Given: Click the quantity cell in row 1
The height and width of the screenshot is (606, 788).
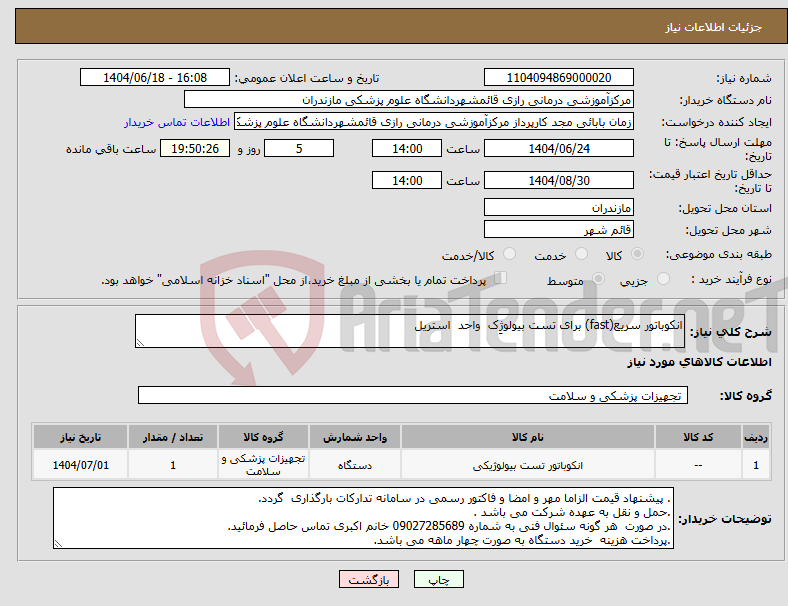Looking at the screenshot, I should click(x=173, y=465).
